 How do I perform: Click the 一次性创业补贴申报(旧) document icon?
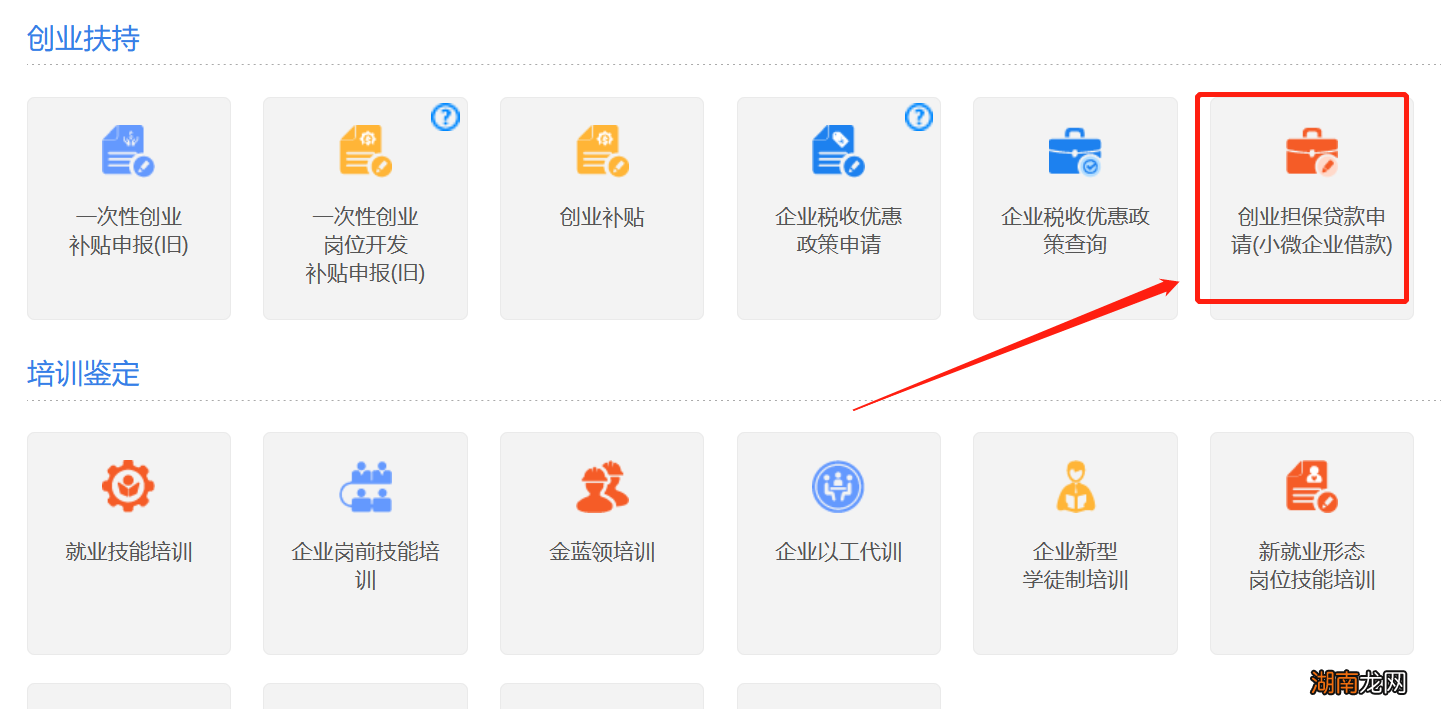click(128, 150)
